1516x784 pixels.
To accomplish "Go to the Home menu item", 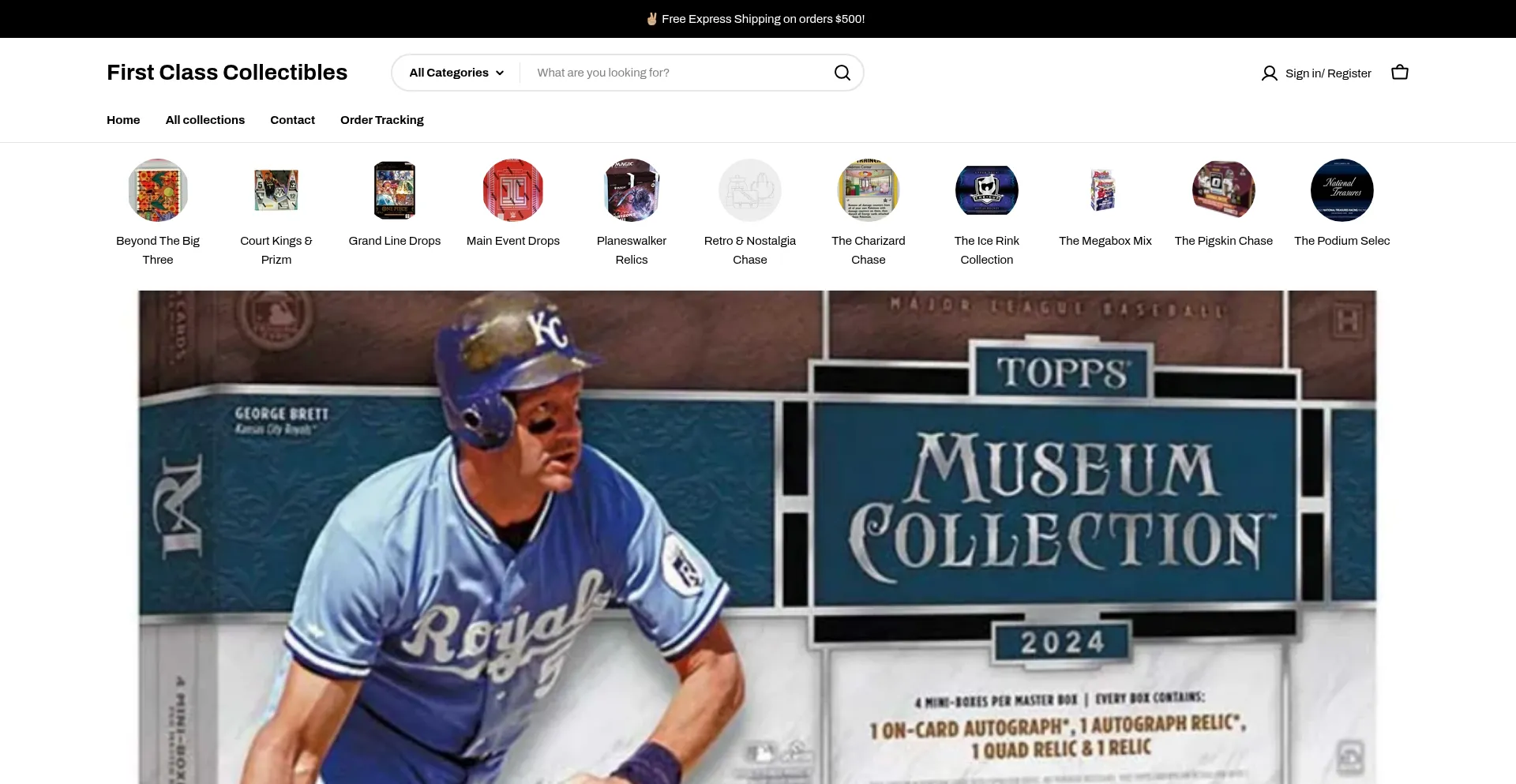I will [123, 120].
